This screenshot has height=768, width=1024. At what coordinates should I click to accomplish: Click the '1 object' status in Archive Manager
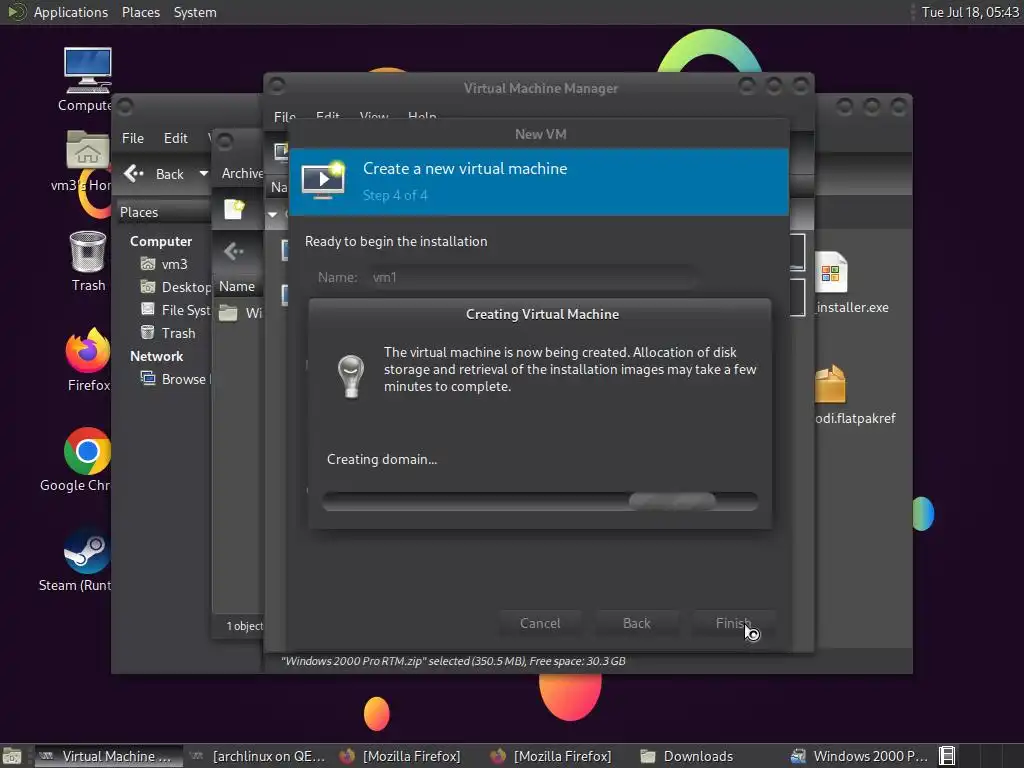[244, 626]
